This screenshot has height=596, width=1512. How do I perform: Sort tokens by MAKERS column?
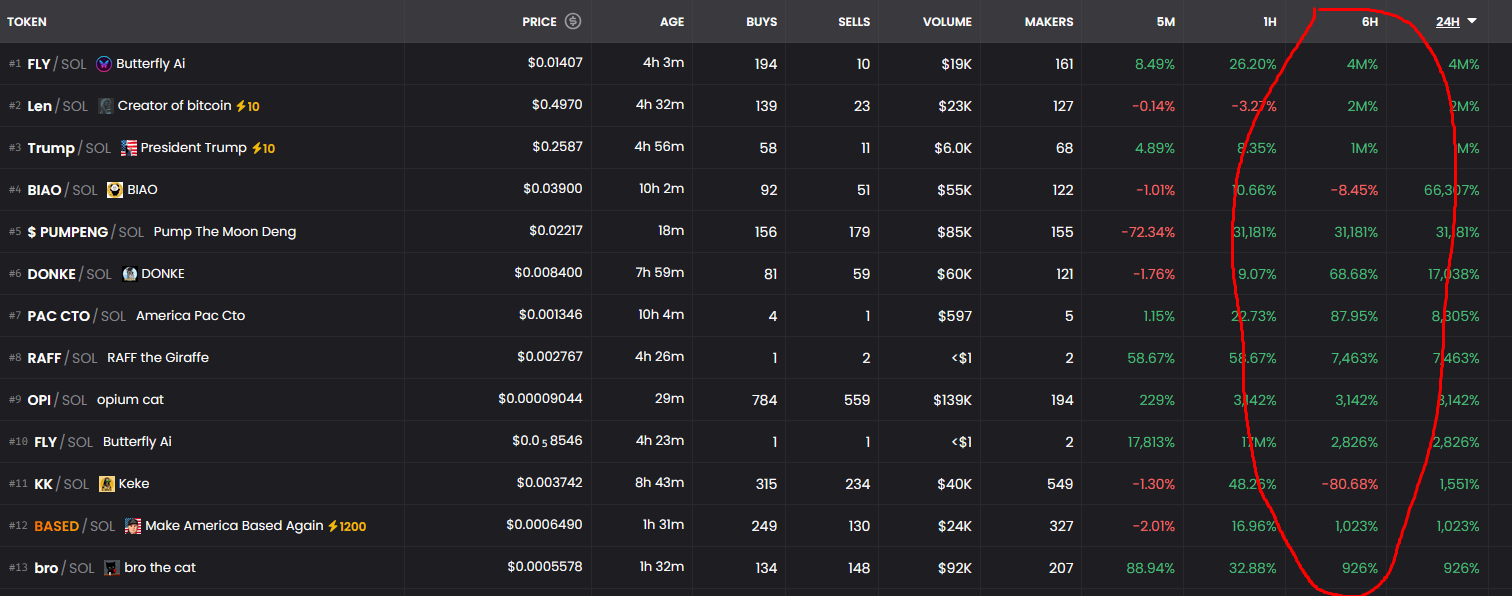tap(1049, 22)
